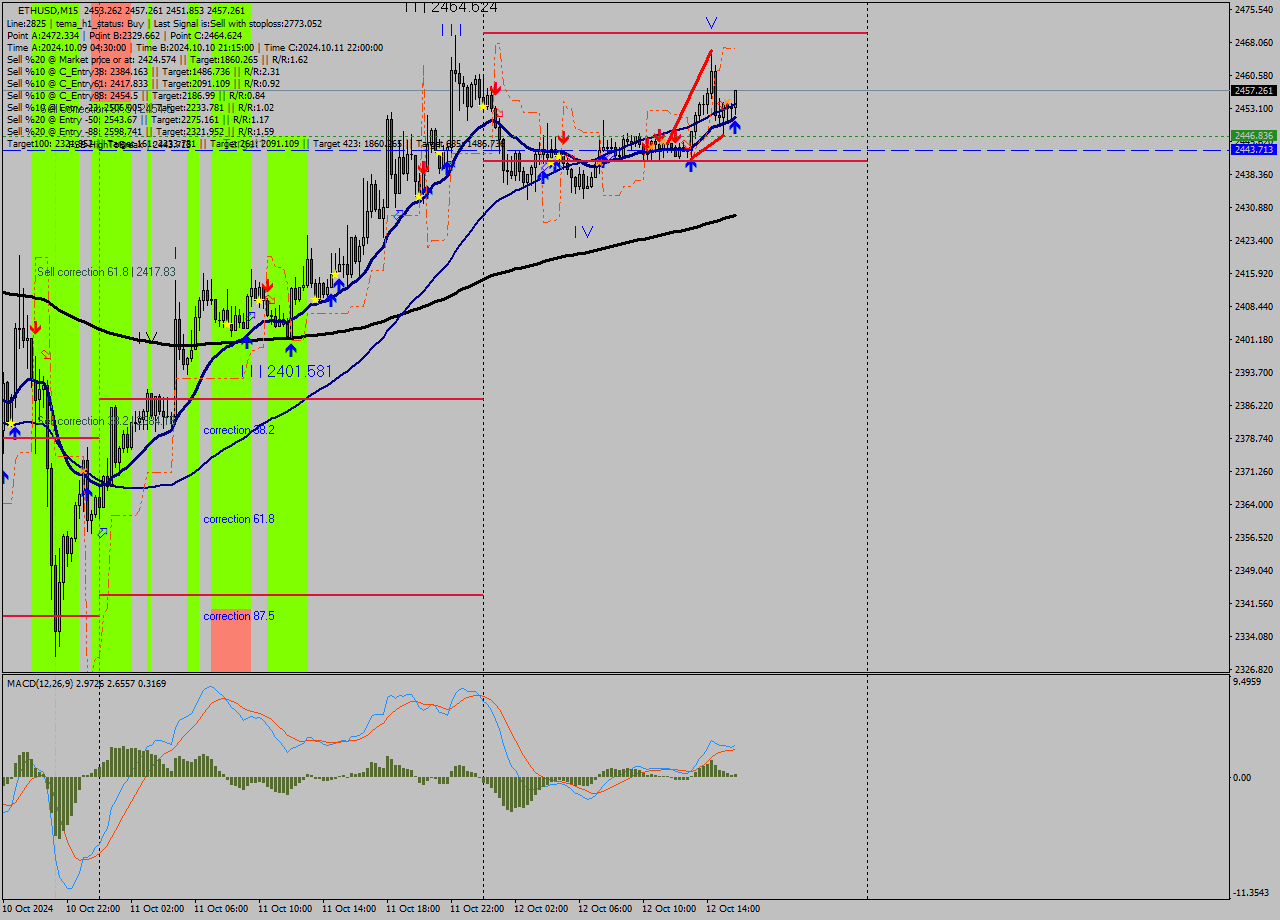Click 2371.260 on the price scale
This screenshot has width=1280, height=920.
click(1253, 472)
